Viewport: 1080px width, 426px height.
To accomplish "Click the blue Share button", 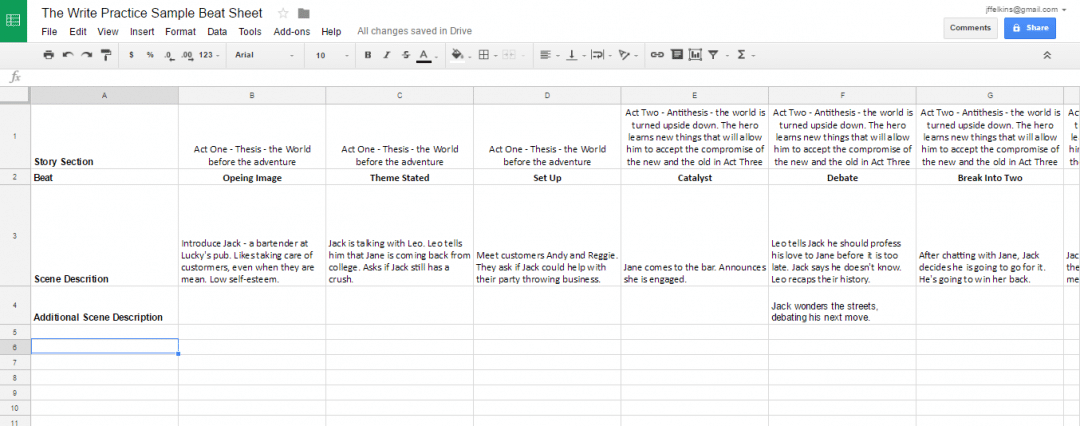I will tap(1029, 28).
